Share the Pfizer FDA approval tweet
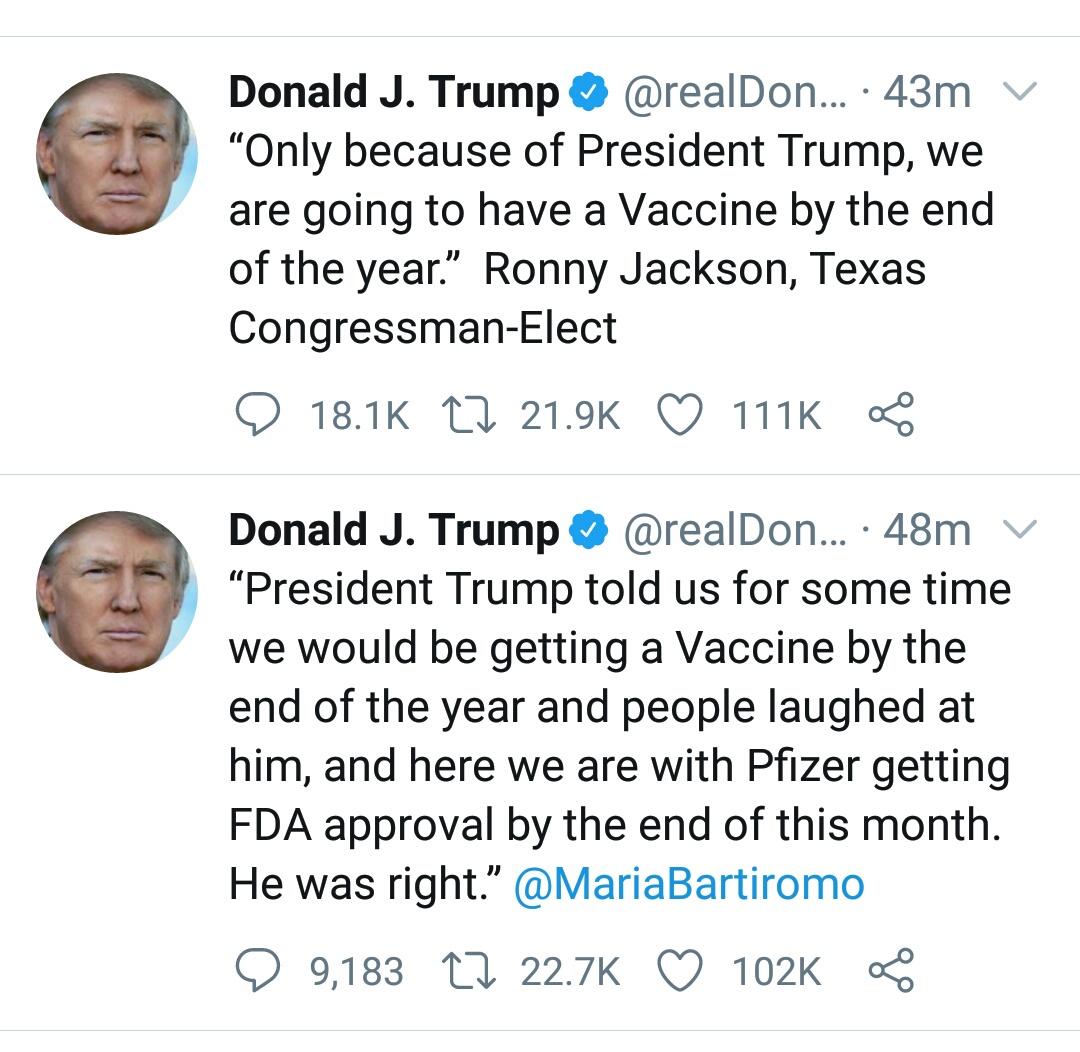1080x1052 pixels. [x=891, y=970]
